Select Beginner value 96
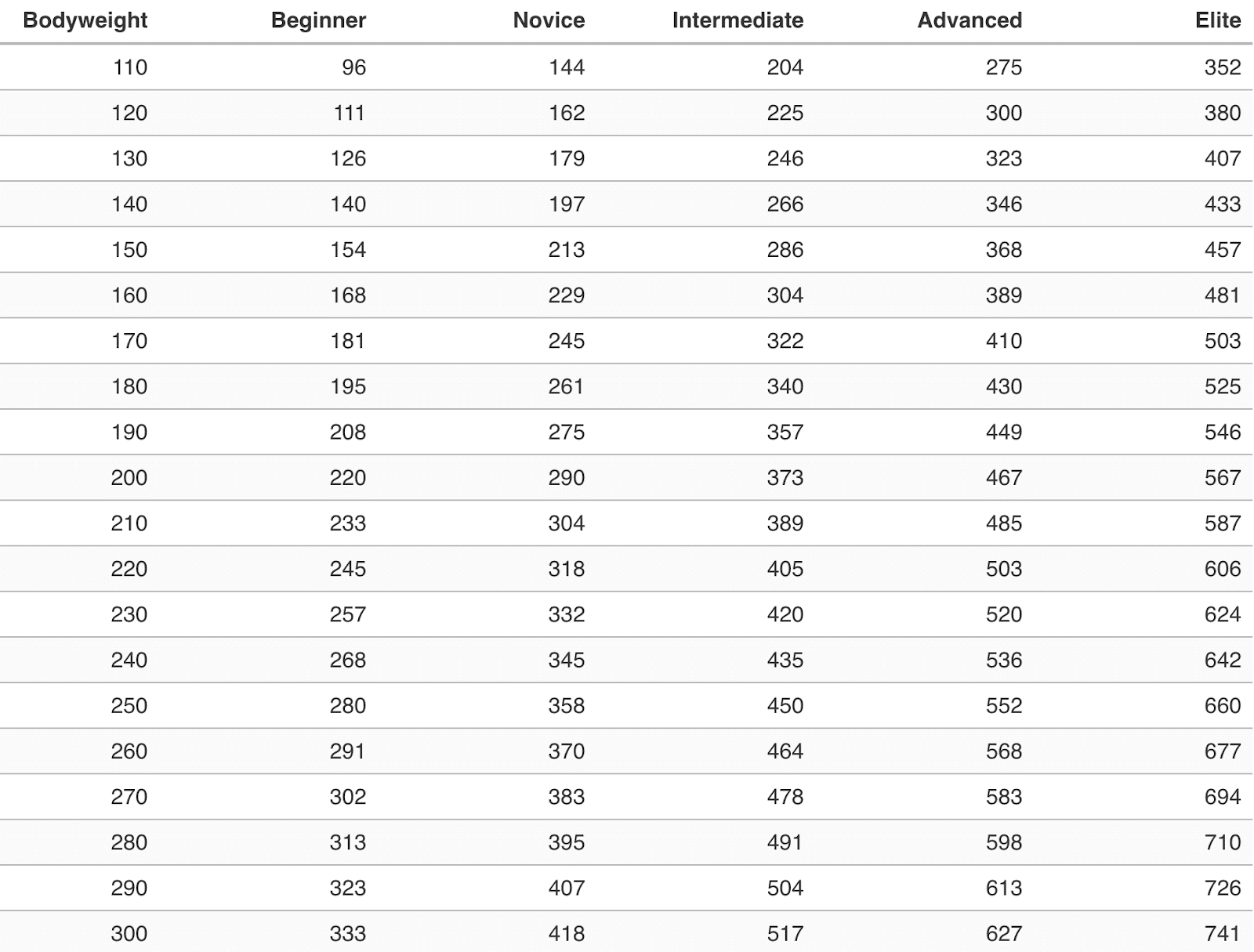 (353, 67)
